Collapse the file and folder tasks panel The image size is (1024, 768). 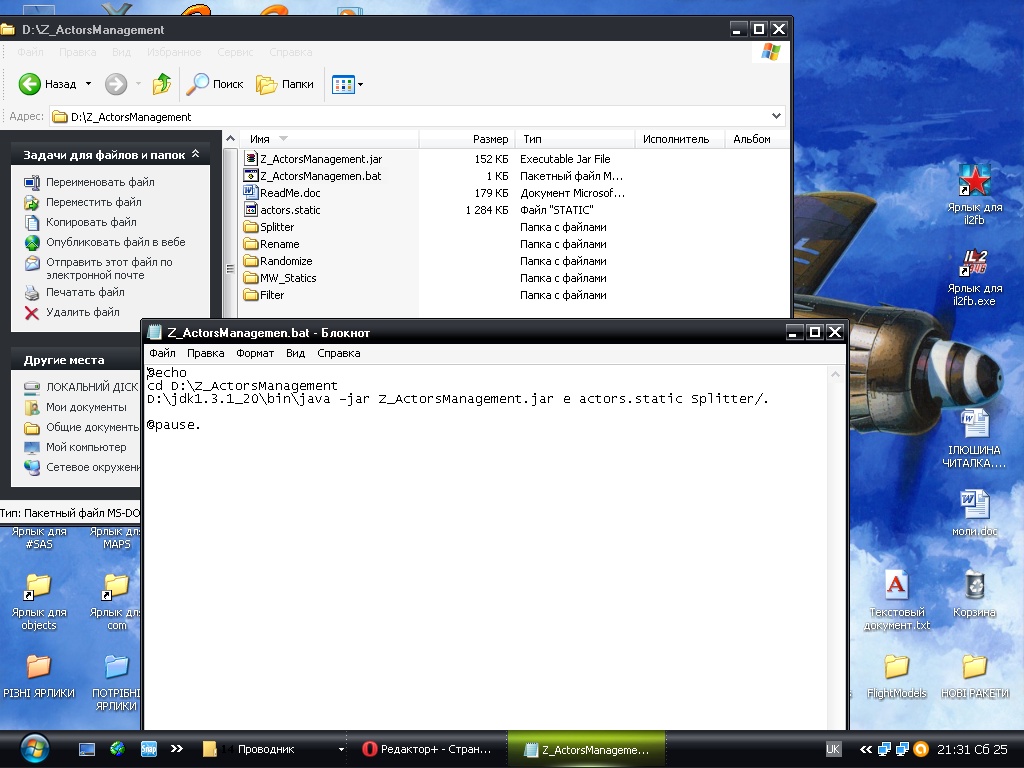(195, 155)
